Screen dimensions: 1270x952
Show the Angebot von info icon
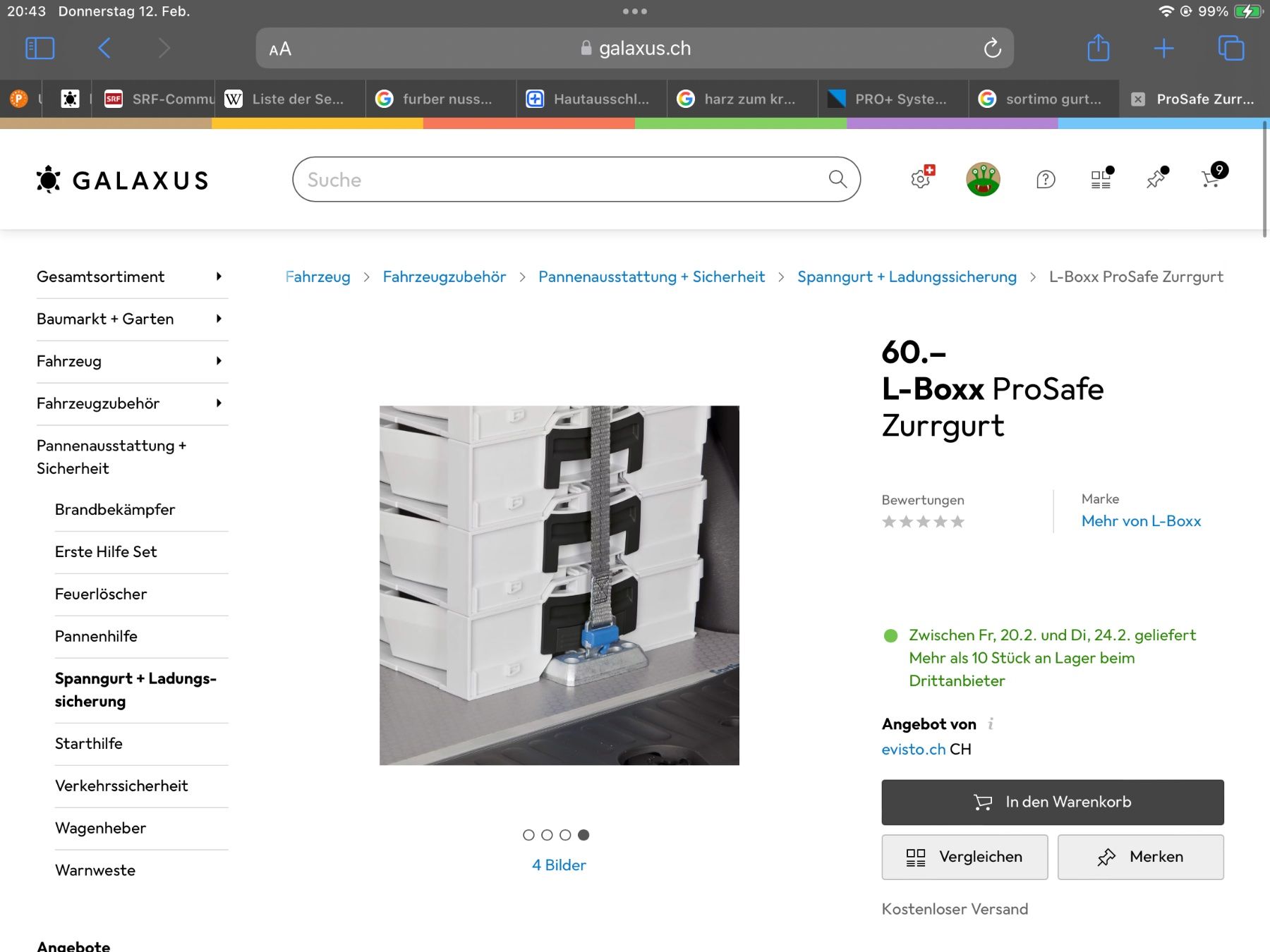[x=991, y=724]
